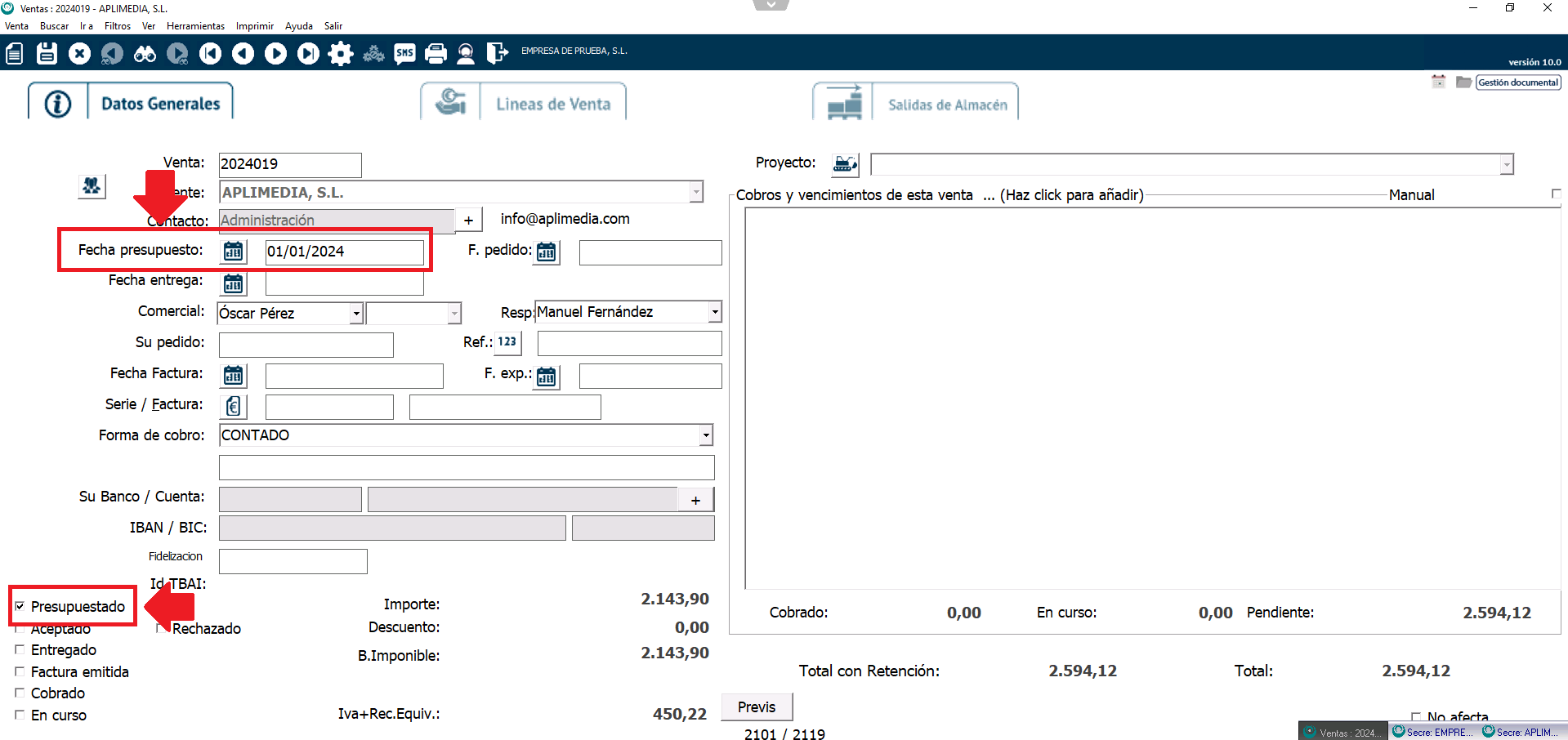Go to next record arrow icon
This screenshot has width=1568, height=740.
click(x=275, y=54)
